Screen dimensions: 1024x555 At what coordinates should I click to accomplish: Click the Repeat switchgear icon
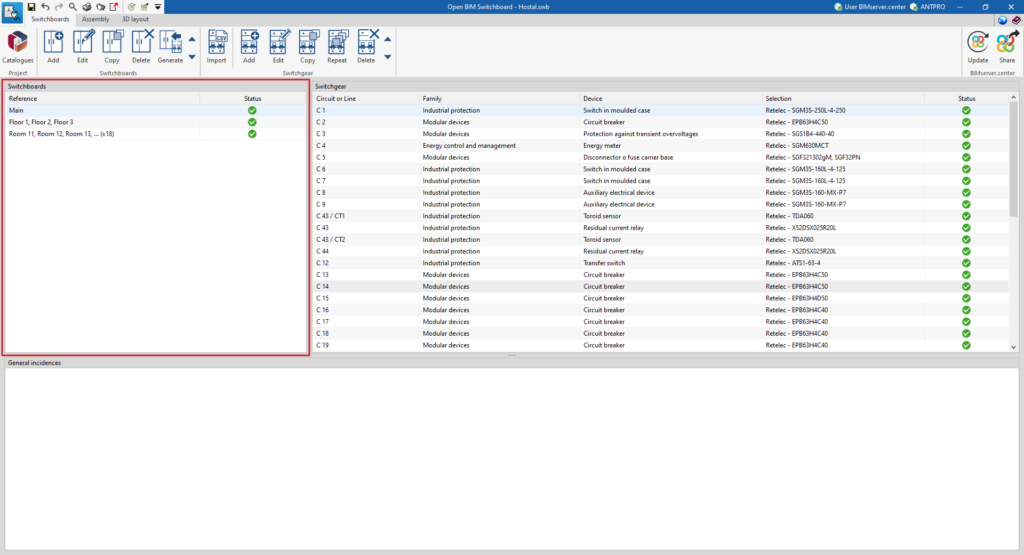click(337, 46)
